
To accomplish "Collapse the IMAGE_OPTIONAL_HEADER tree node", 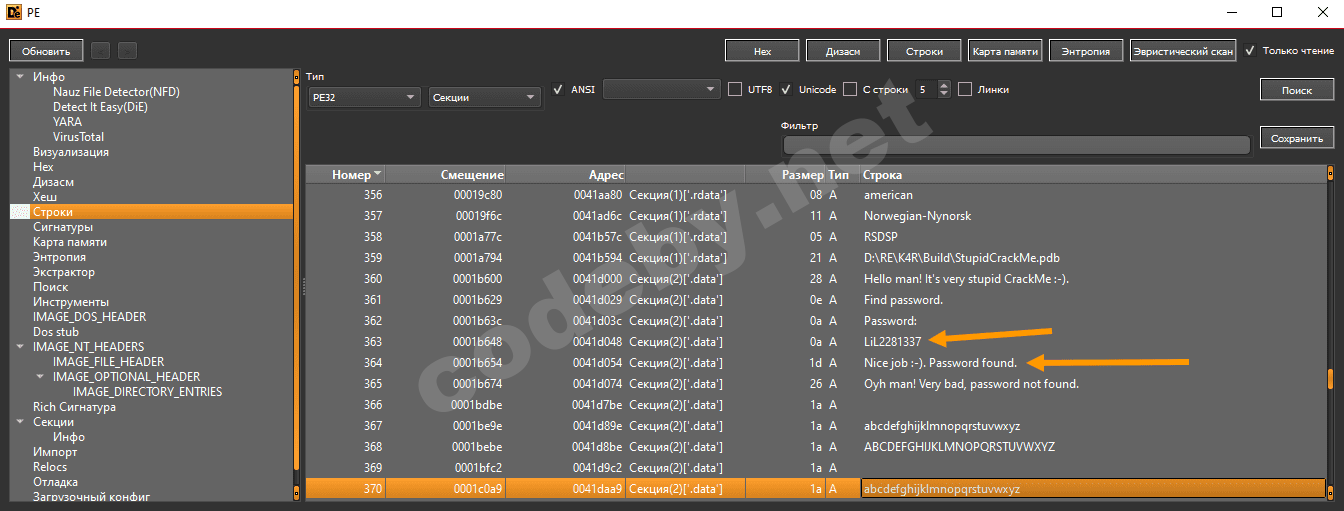I will pos(40,377).
